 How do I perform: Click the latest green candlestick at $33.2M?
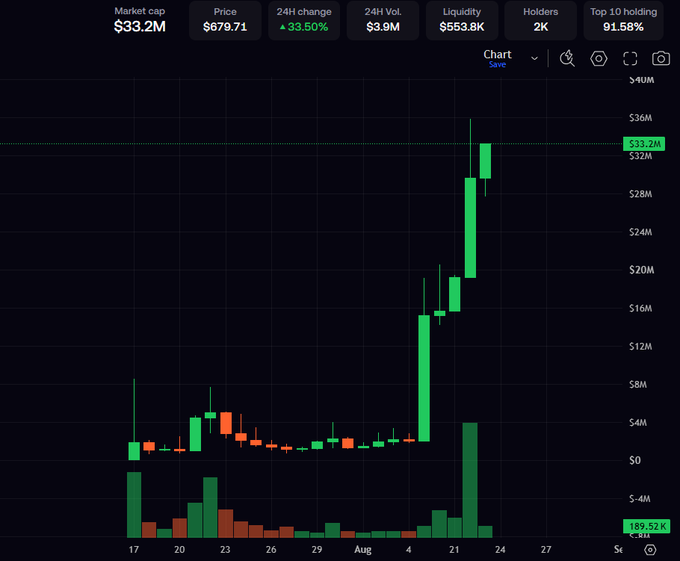pyautogui.click(x=485, y=161)
